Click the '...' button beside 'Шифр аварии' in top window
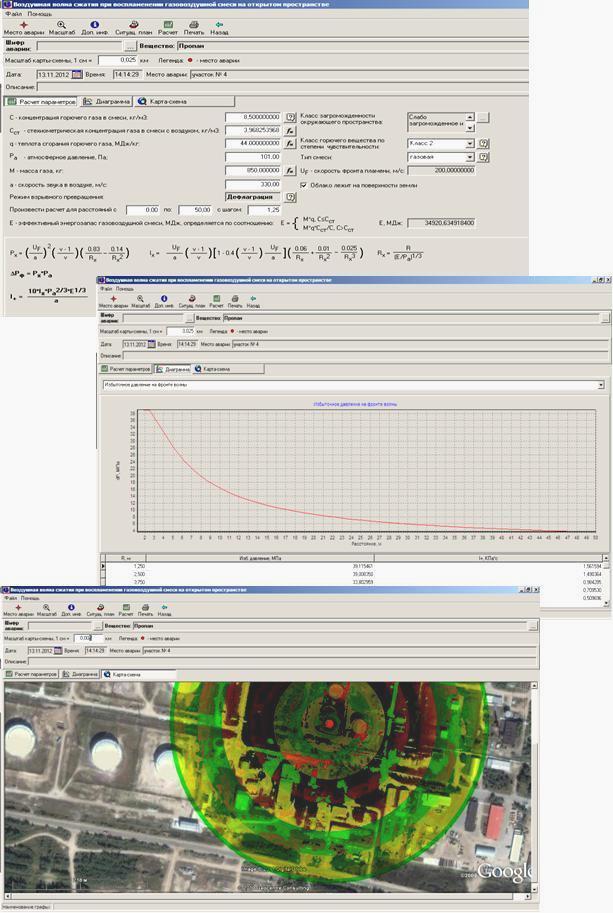Viewport: 613px width, 913px height. [x=129, y=46]
